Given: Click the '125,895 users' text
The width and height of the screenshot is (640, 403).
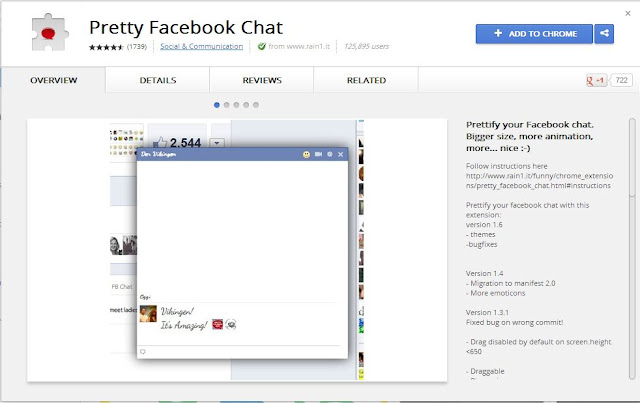Looking at the screenshot, I should point(366,47).
